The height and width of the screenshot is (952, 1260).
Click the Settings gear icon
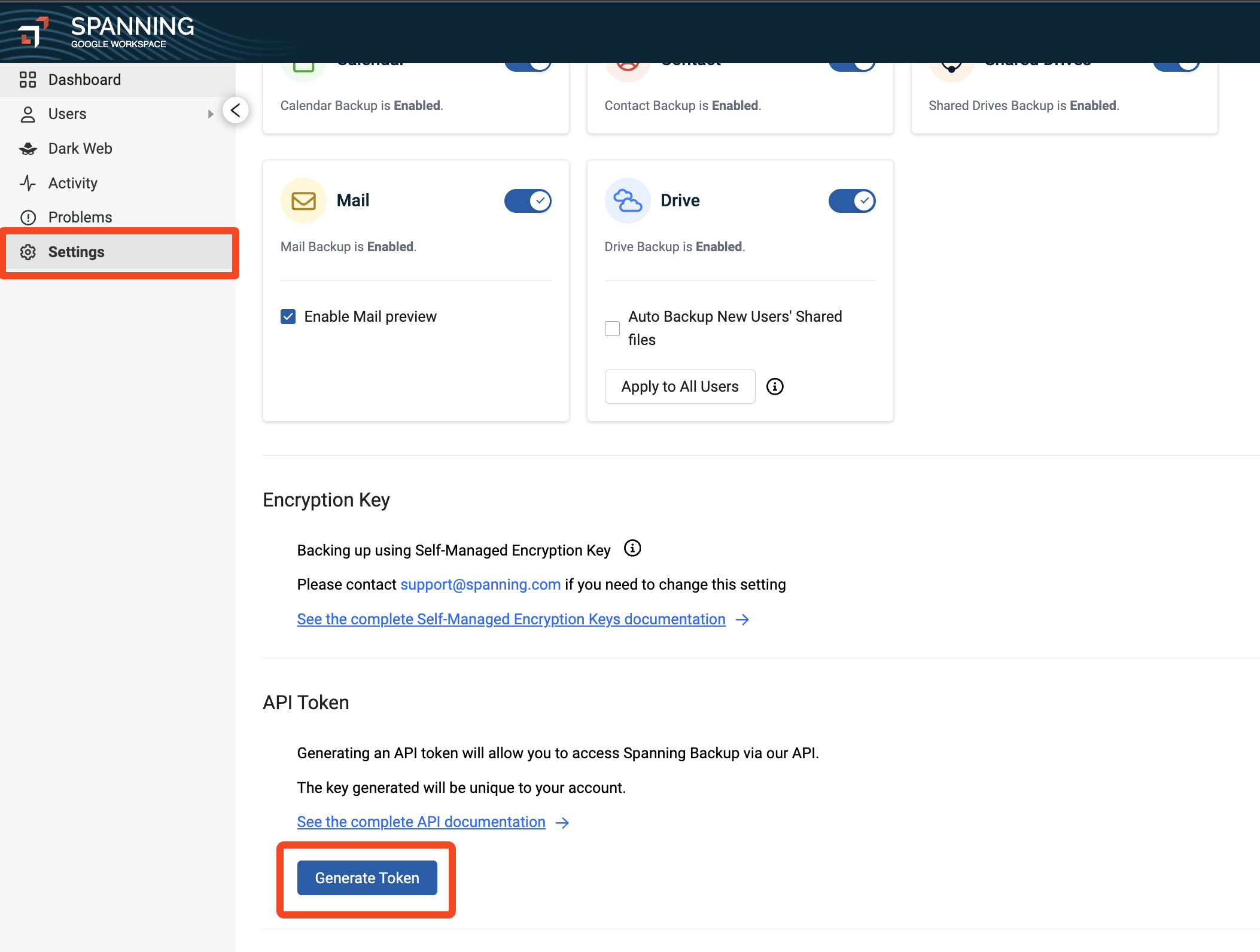point(28,252)
